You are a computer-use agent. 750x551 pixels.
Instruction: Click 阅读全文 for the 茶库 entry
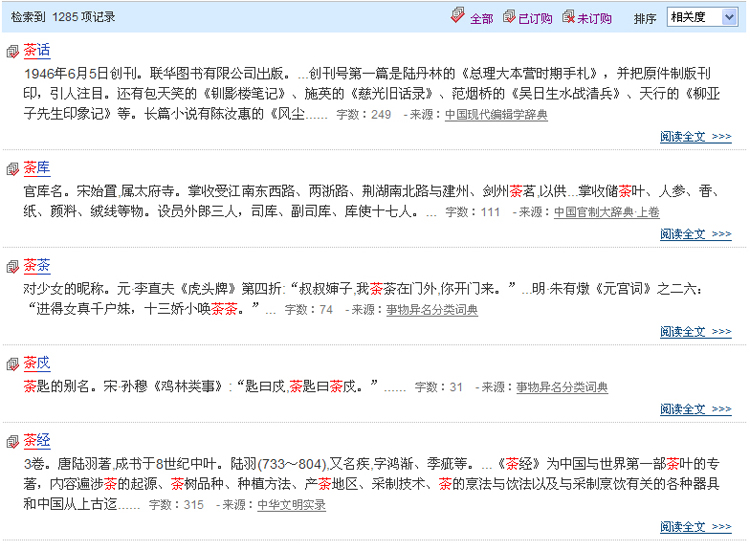tap(695, 235)
